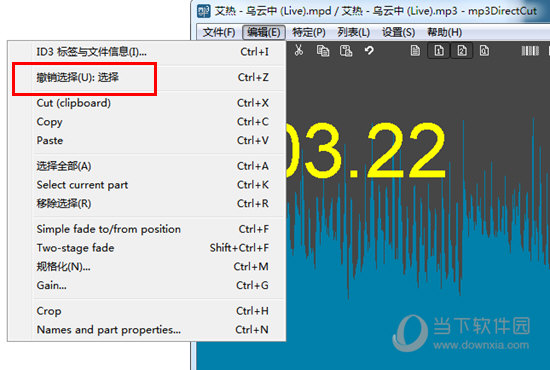This screenshot has width=550, height=370.
Task: Click the yellow time counter display
Action: [x=367, y=151]
